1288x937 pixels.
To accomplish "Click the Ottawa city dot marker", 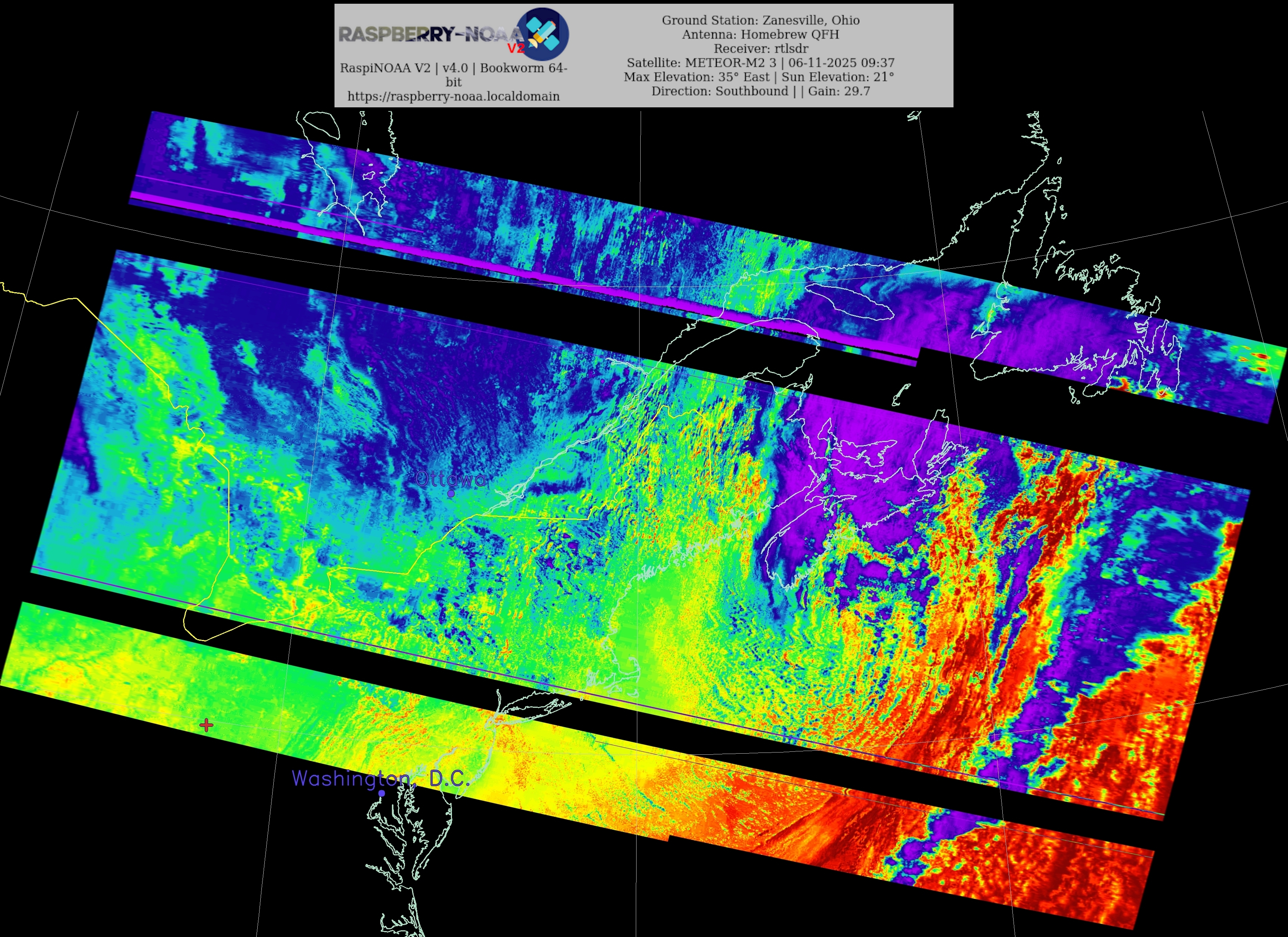I will 451,494.
